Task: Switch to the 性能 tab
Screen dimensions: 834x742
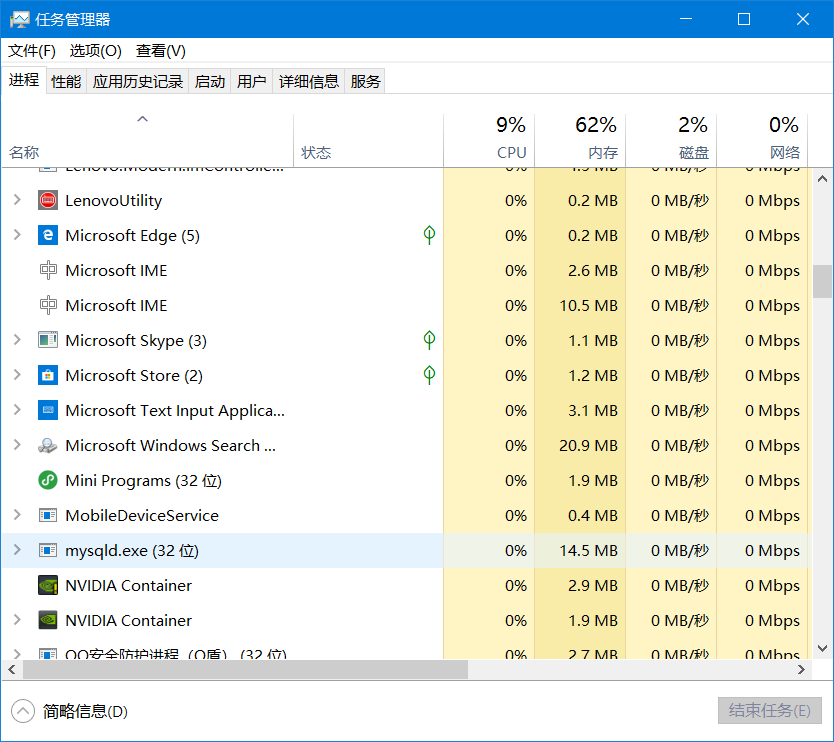Action: (x=66, y=81)
